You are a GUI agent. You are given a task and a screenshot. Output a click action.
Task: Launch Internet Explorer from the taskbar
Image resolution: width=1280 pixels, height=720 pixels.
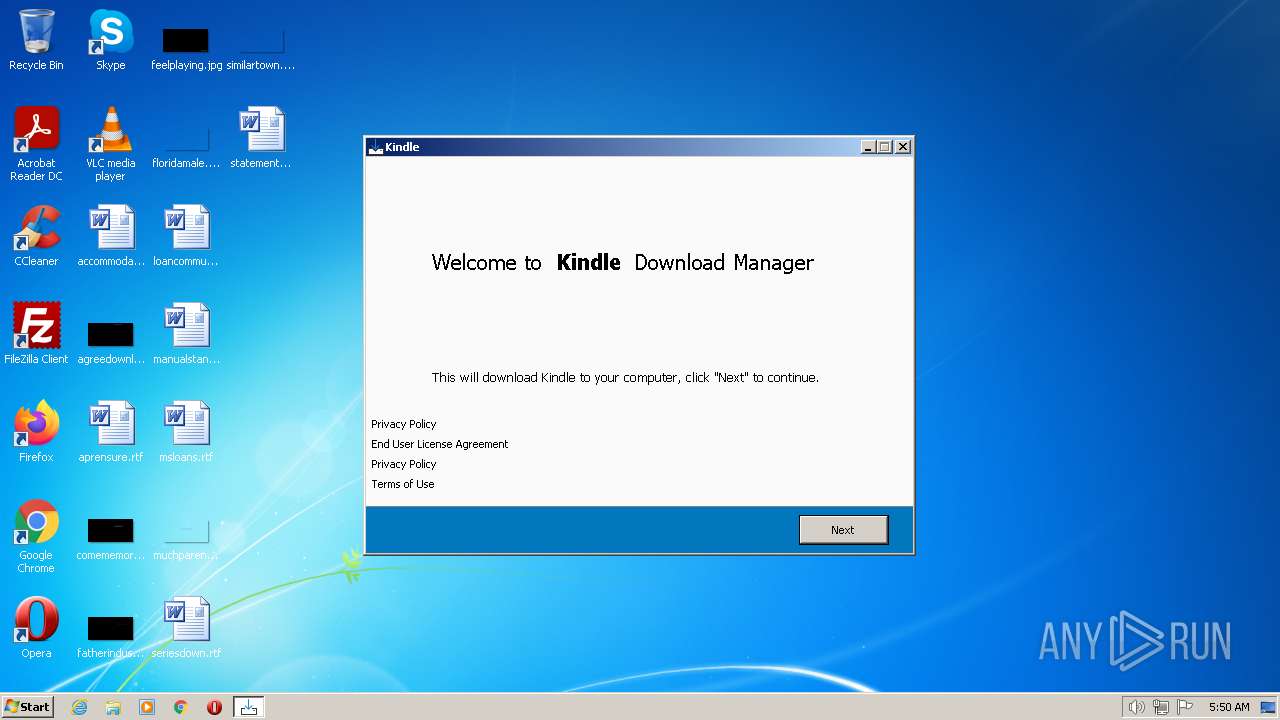[x=80, y=707]
